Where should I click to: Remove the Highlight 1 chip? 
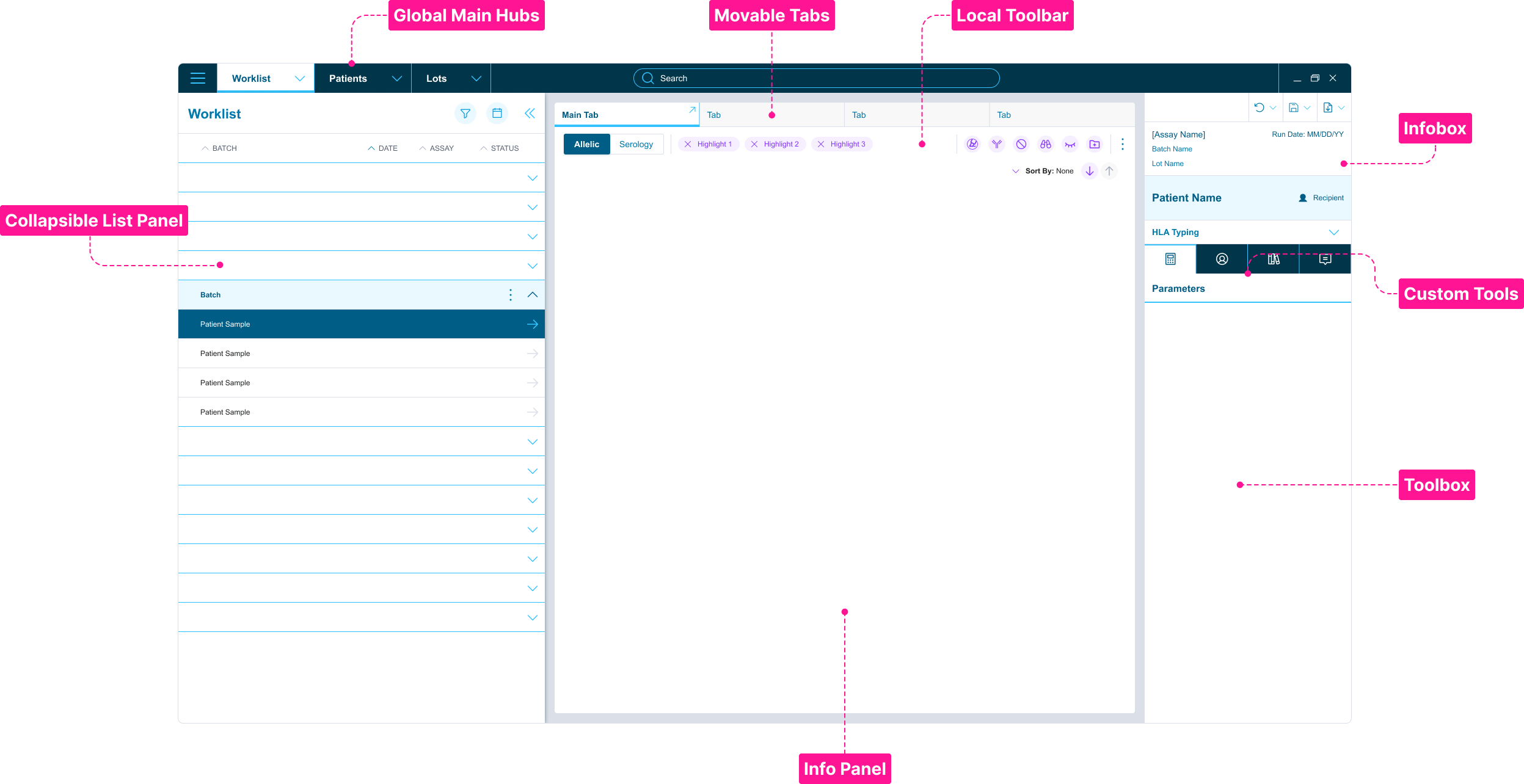click(687, 144)
